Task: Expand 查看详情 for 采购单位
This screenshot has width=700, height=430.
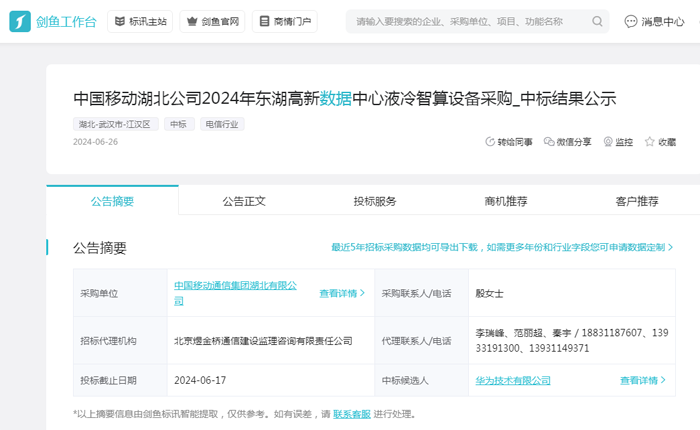Action: [x=342, y=293]
